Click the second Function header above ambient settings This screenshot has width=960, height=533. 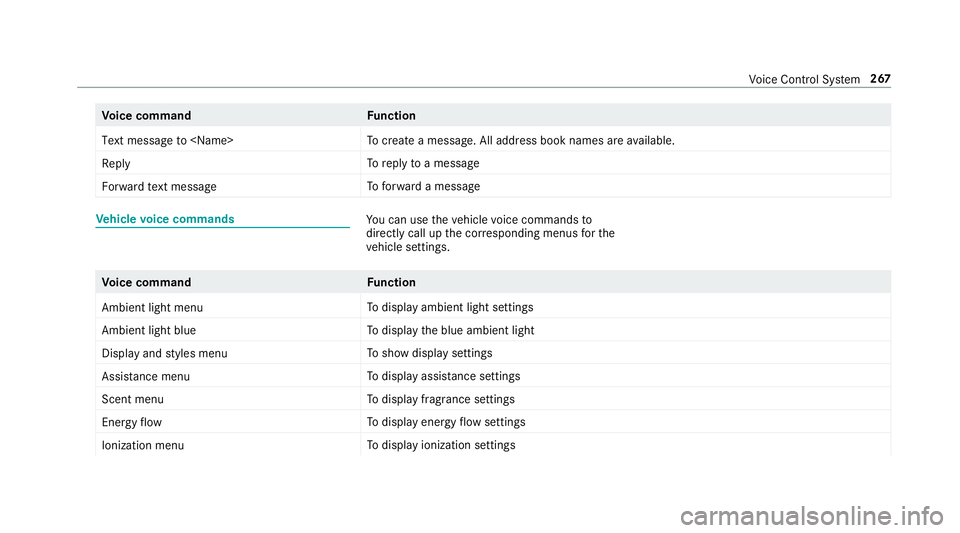[391, 282]
